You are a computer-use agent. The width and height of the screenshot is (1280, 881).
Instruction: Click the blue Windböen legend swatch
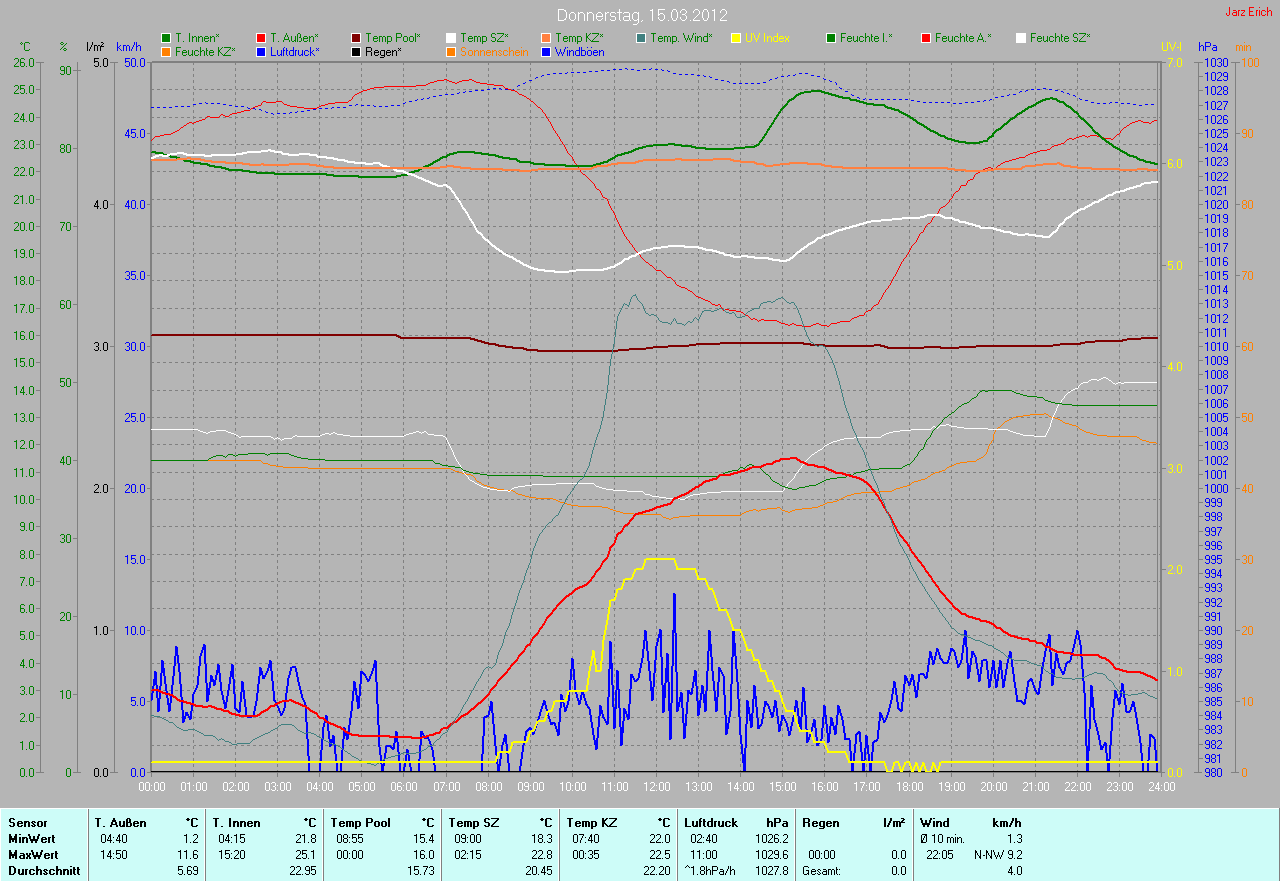pyautogui.click(x=546, y=51)
